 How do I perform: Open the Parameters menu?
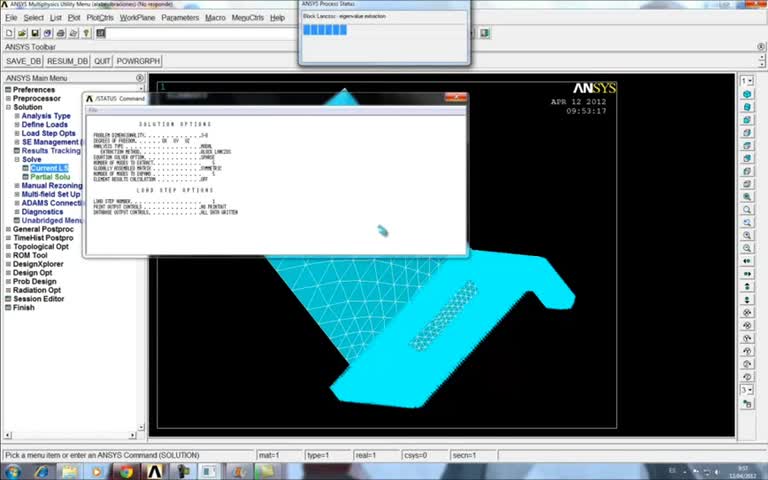180,18
